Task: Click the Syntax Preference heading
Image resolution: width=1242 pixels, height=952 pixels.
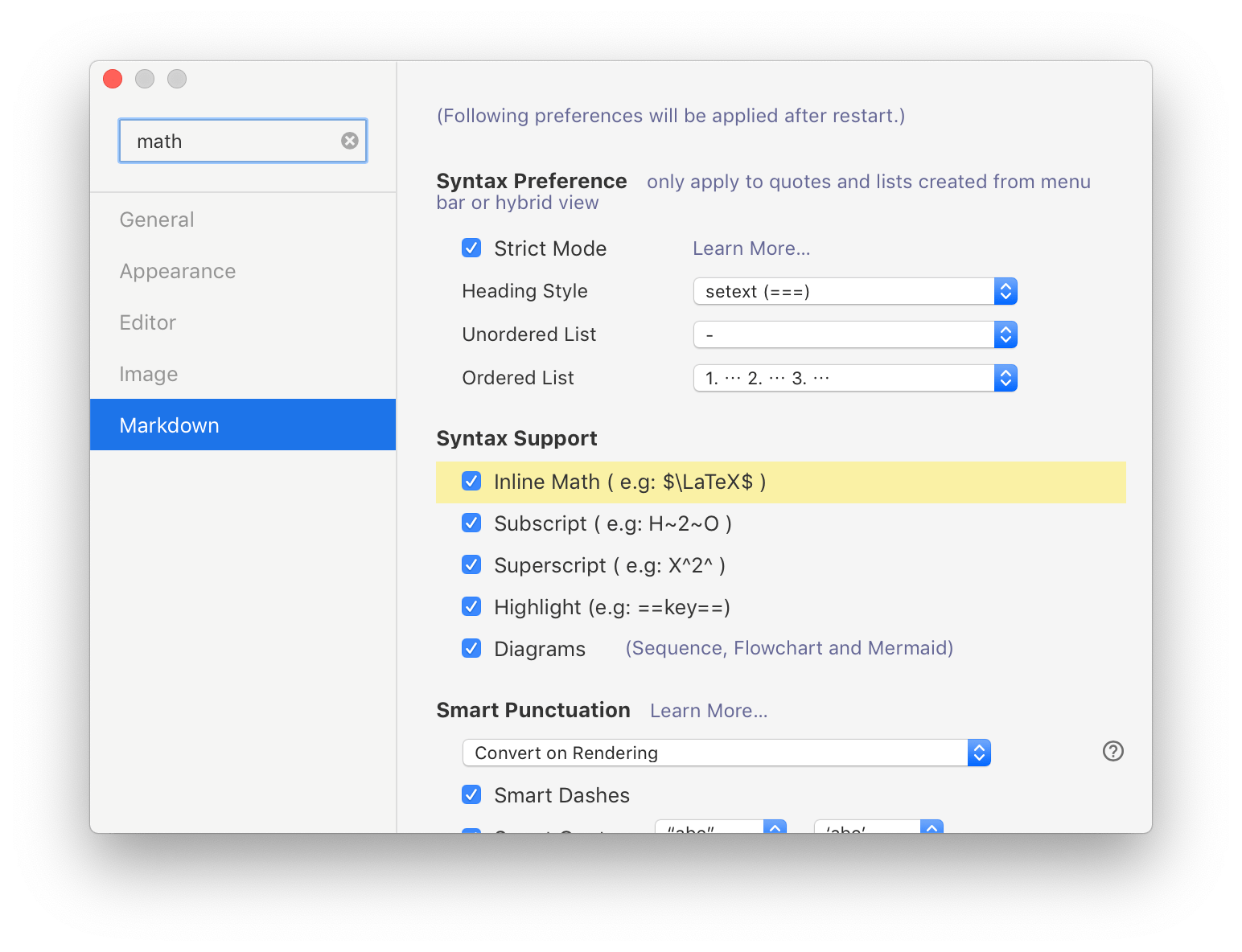Action: click(x=532, y=181)
